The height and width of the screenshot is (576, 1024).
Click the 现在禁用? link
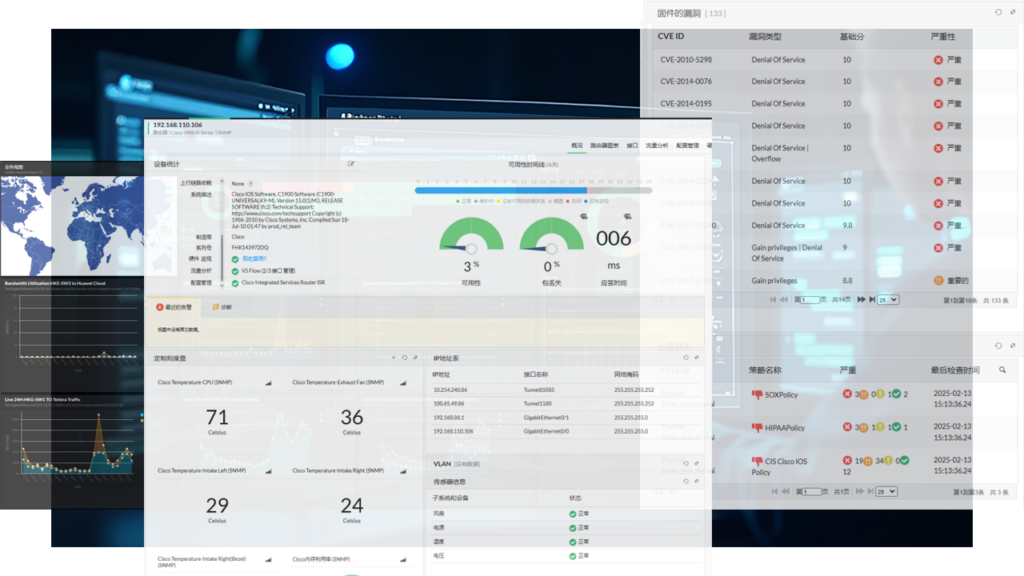254,258
